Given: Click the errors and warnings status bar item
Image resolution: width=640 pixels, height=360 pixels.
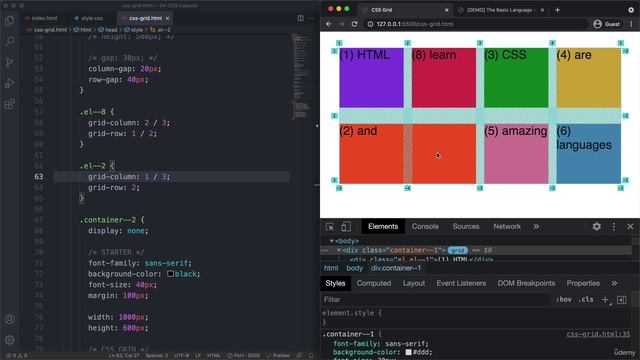Looking at the screenshot, I should click(17, 356).
